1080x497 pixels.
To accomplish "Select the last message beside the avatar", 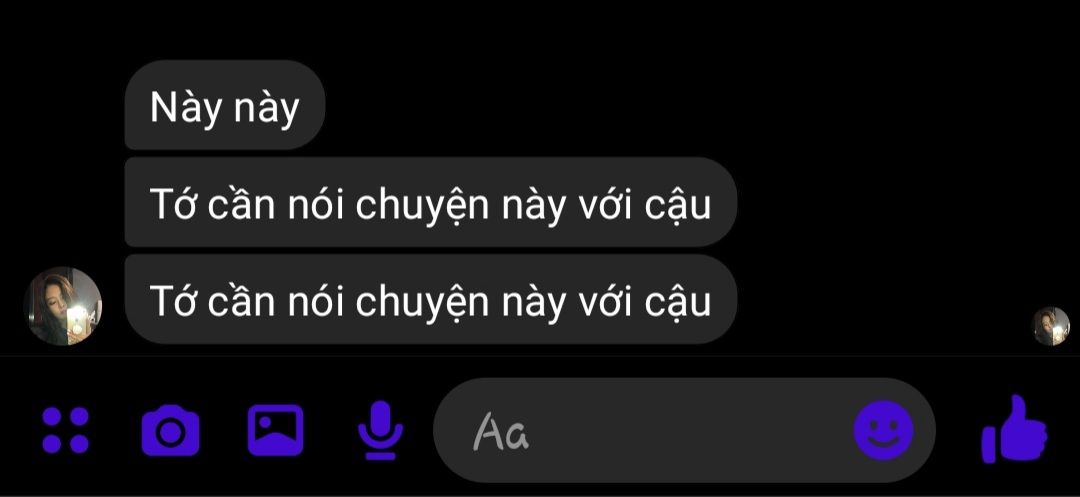I will pyautogui.click(x=430, y=299).
